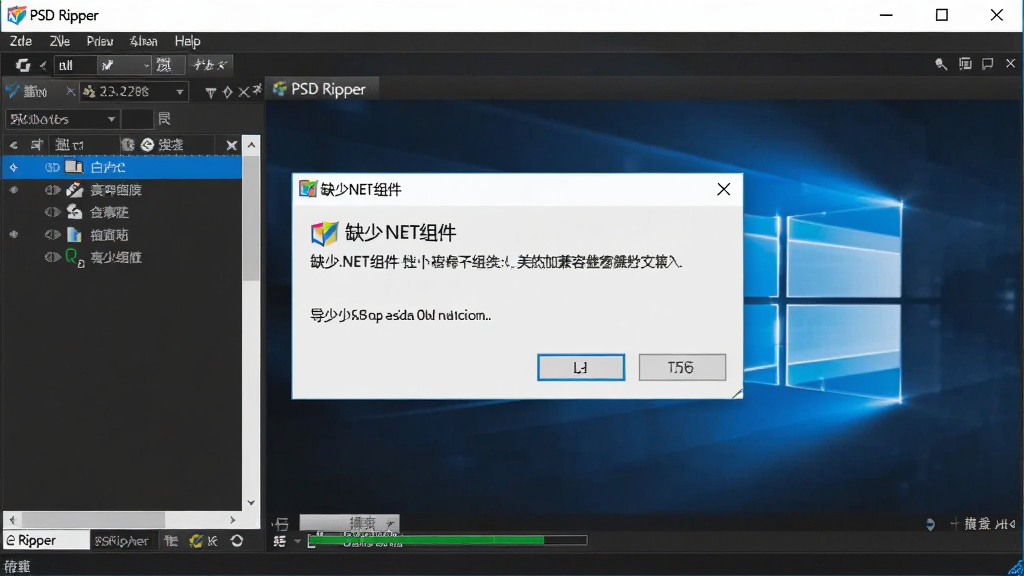
Task: Open the Help menu
Action: [187, 41]
